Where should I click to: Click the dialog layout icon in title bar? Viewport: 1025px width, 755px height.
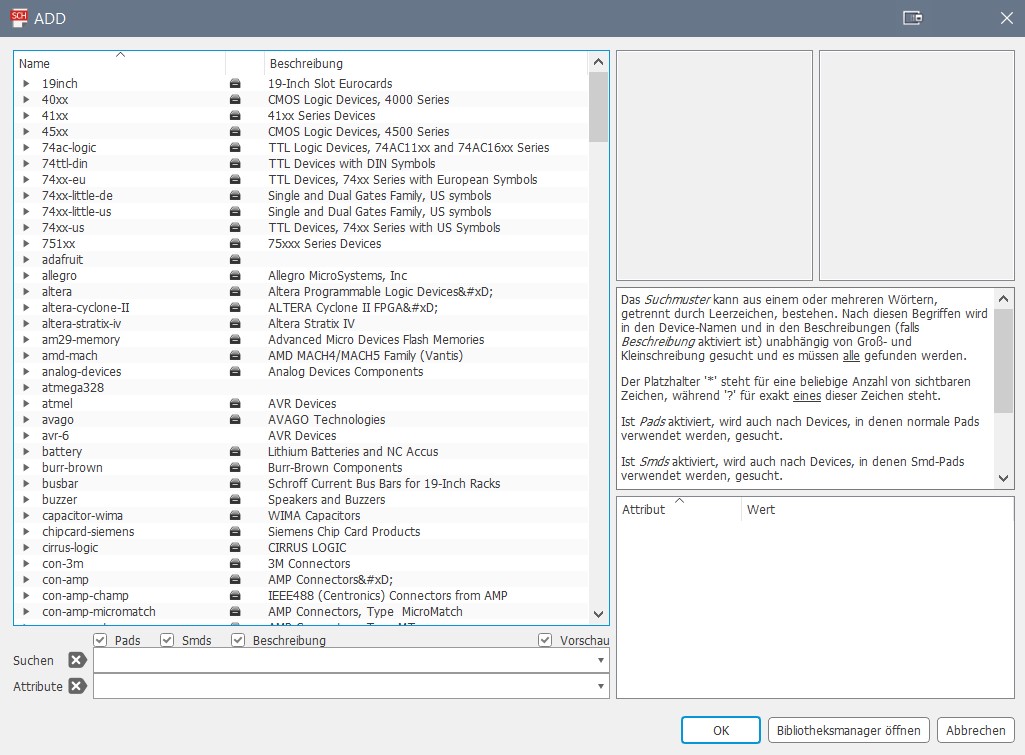coord(913,18)
